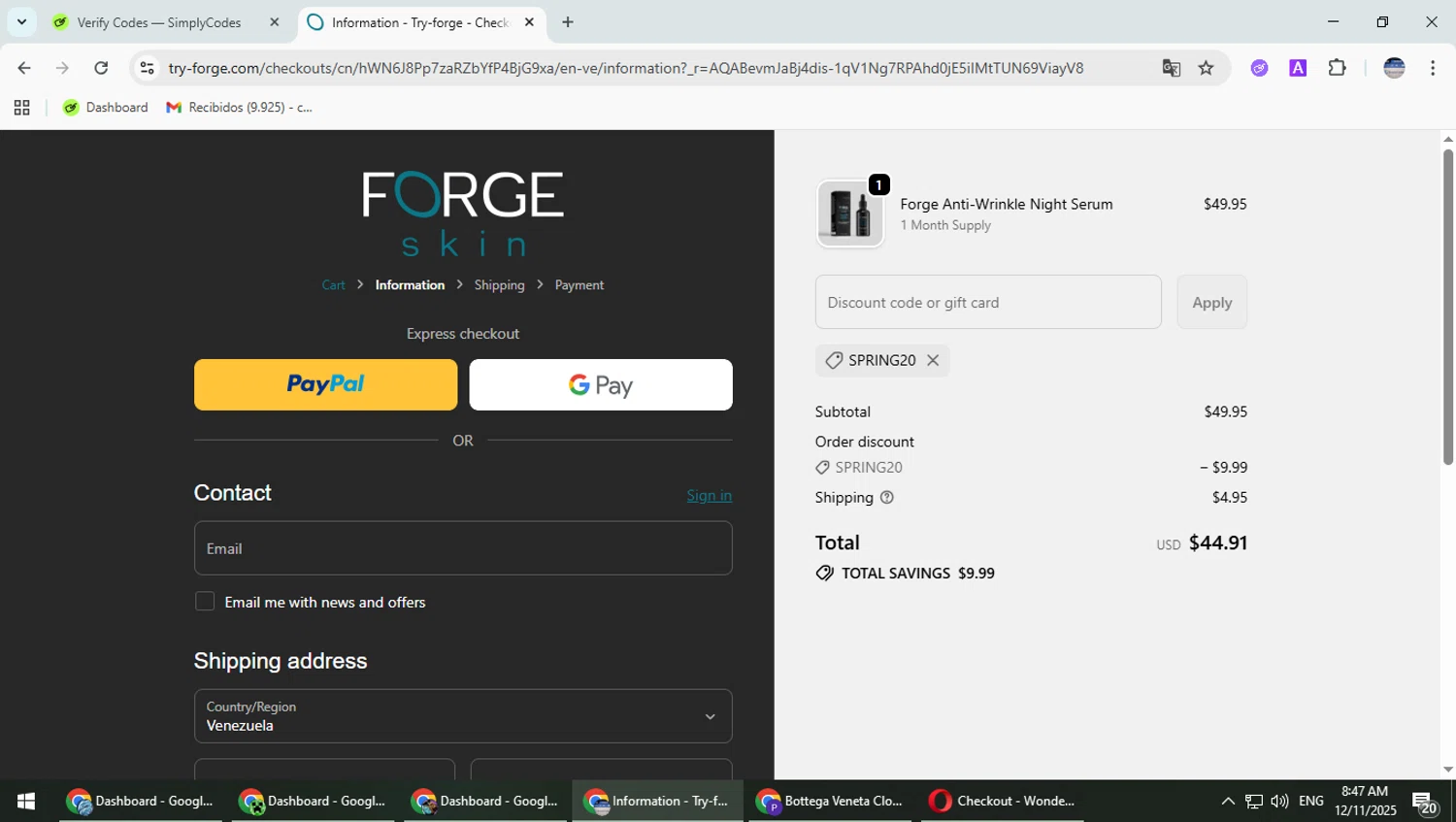Focus the Email input field
Screen dimensions: 1456x822
tap(463, 548)
